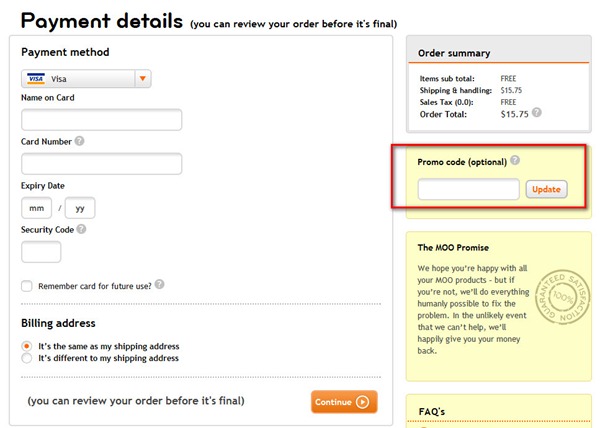The width and height of the screenshot is (600, 428).
Task: Click help icon beside Security Code
Action: tap(81, 229)
